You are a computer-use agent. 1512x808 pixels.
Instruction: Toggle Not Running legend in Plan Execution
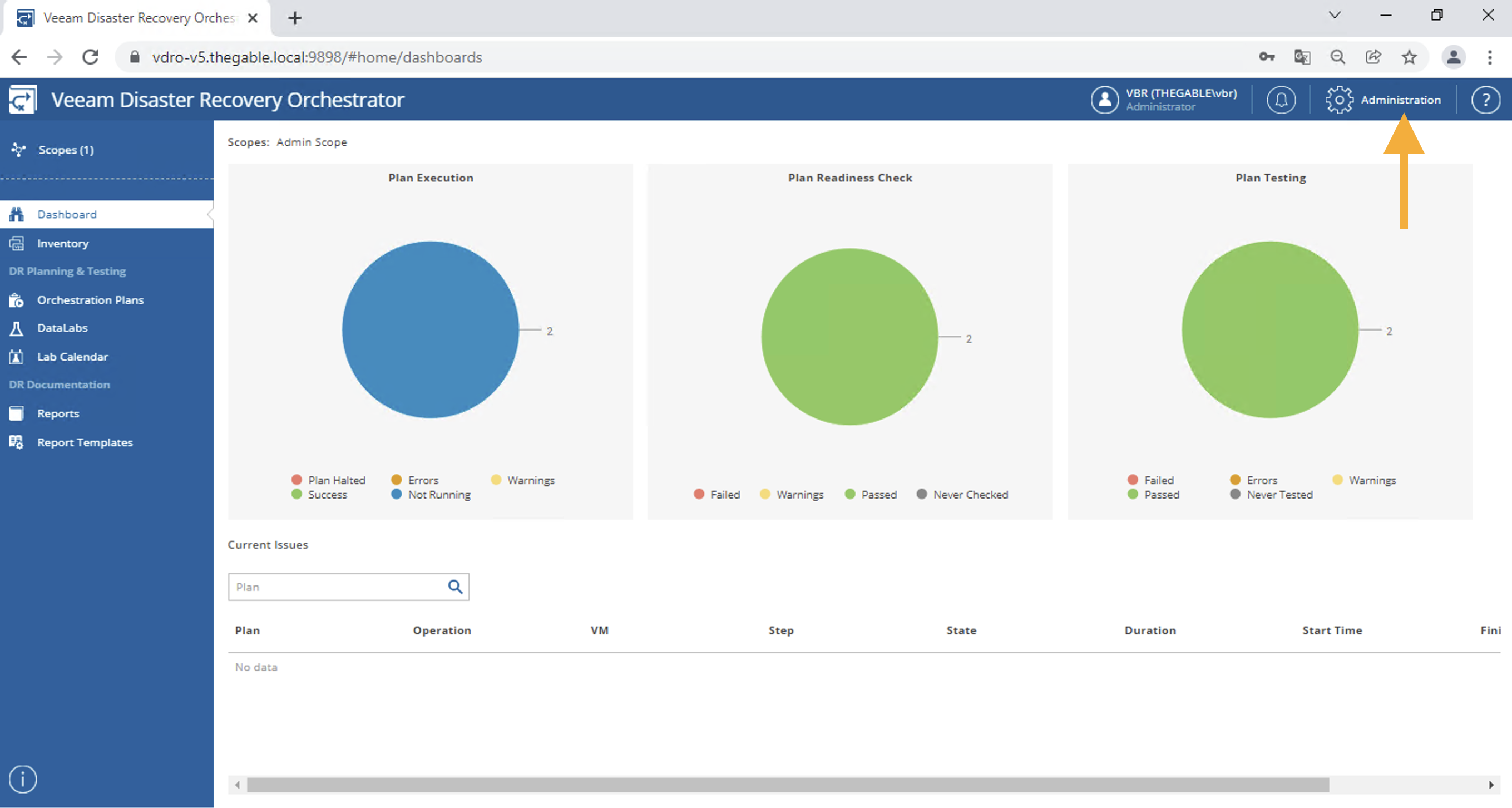431,495
